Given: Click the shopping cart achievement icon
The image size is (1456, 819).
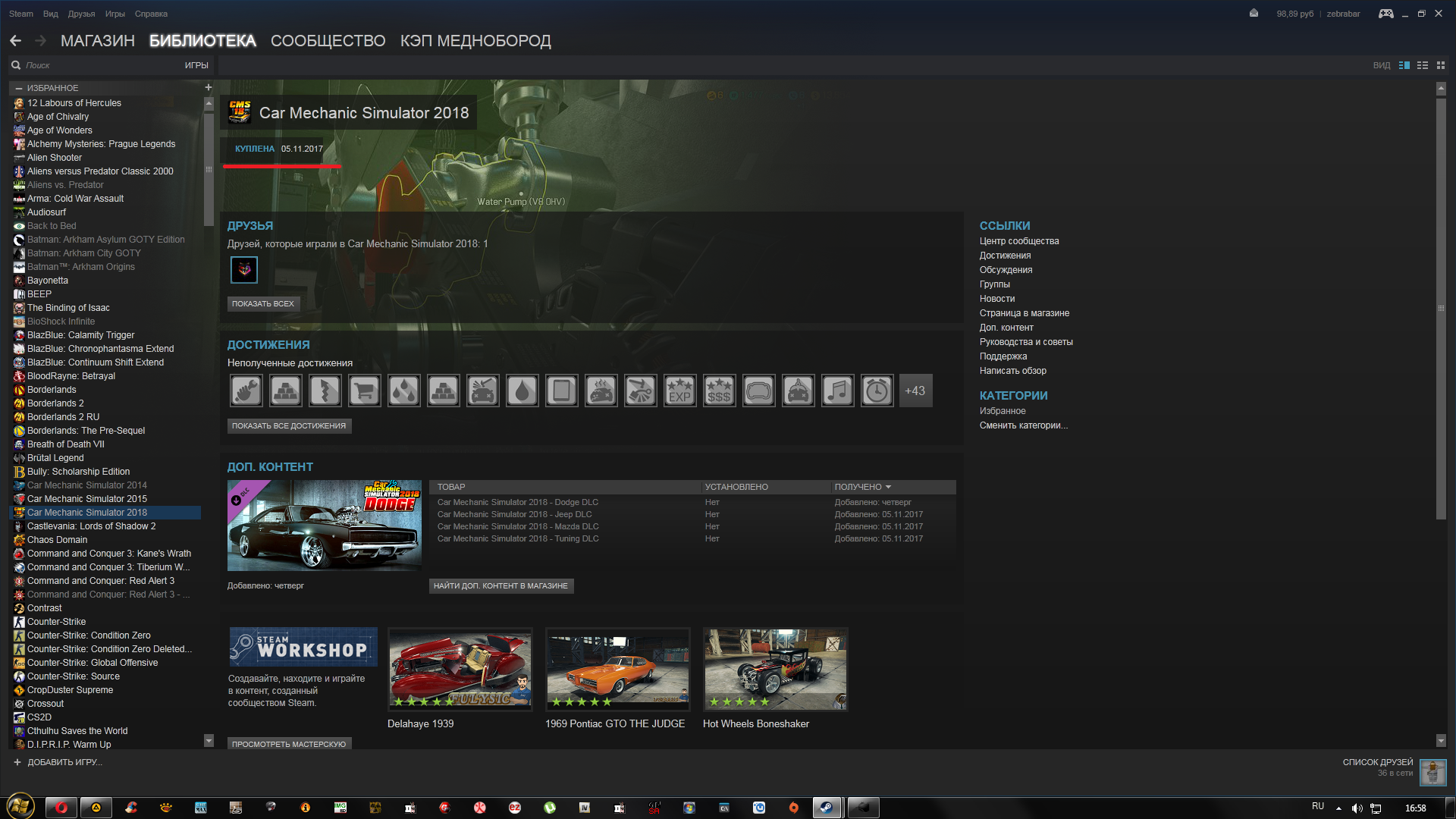Looking at the screenshot, I should tap(364, 391).
